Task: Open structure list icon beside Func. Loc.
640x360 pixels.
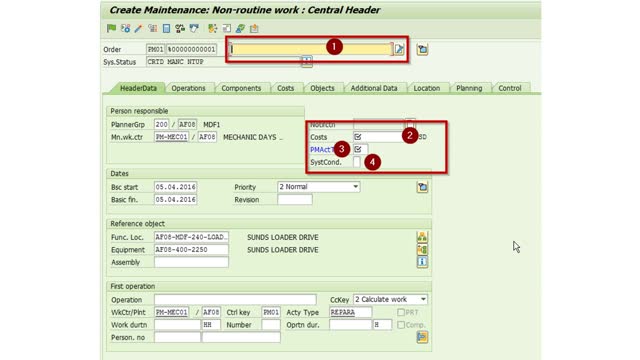Action: 422,237
